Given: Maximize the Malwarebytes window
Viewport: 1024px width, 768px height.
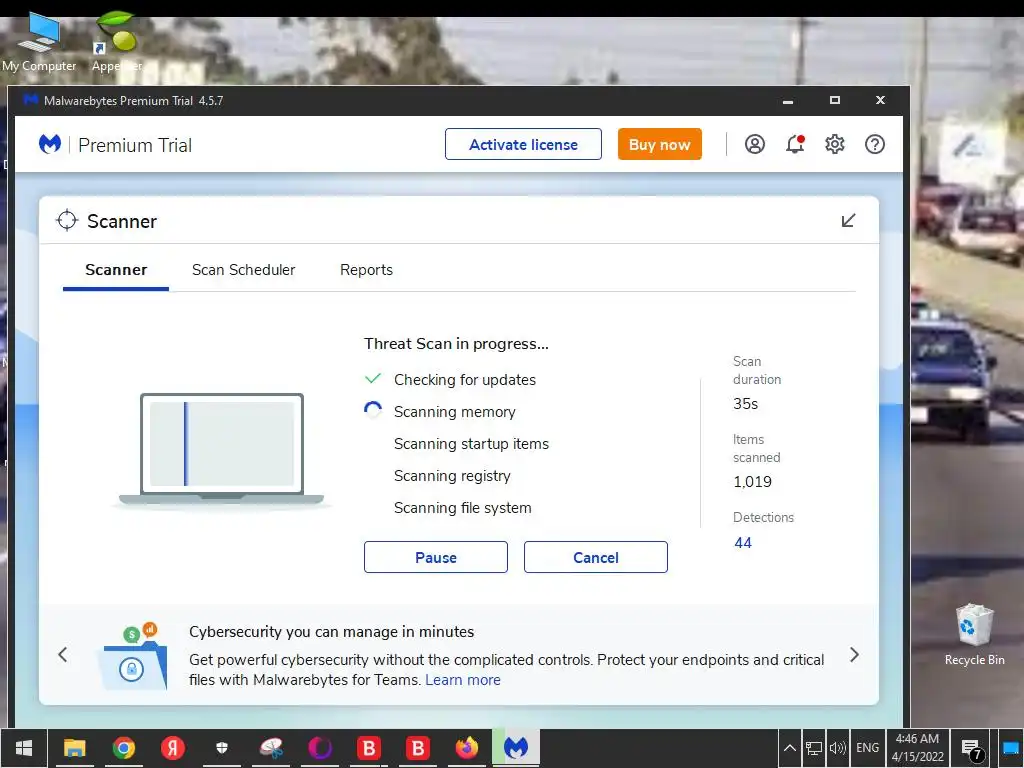Looking at the screenshot, I should pos(835,101).
